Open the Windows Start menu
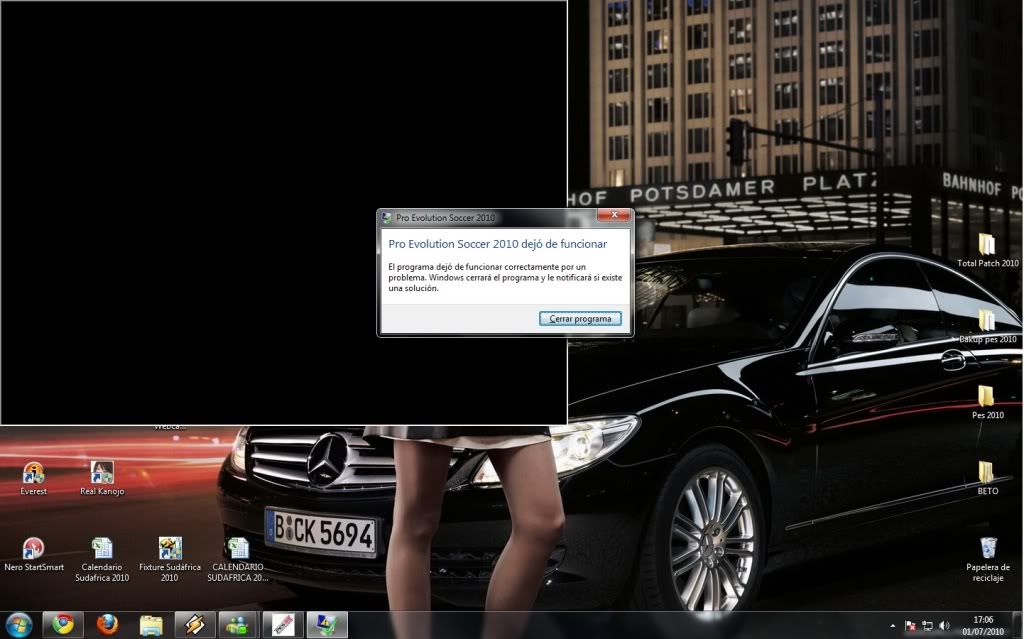This screenshot has width=1024, height=639. coord(18,625)
